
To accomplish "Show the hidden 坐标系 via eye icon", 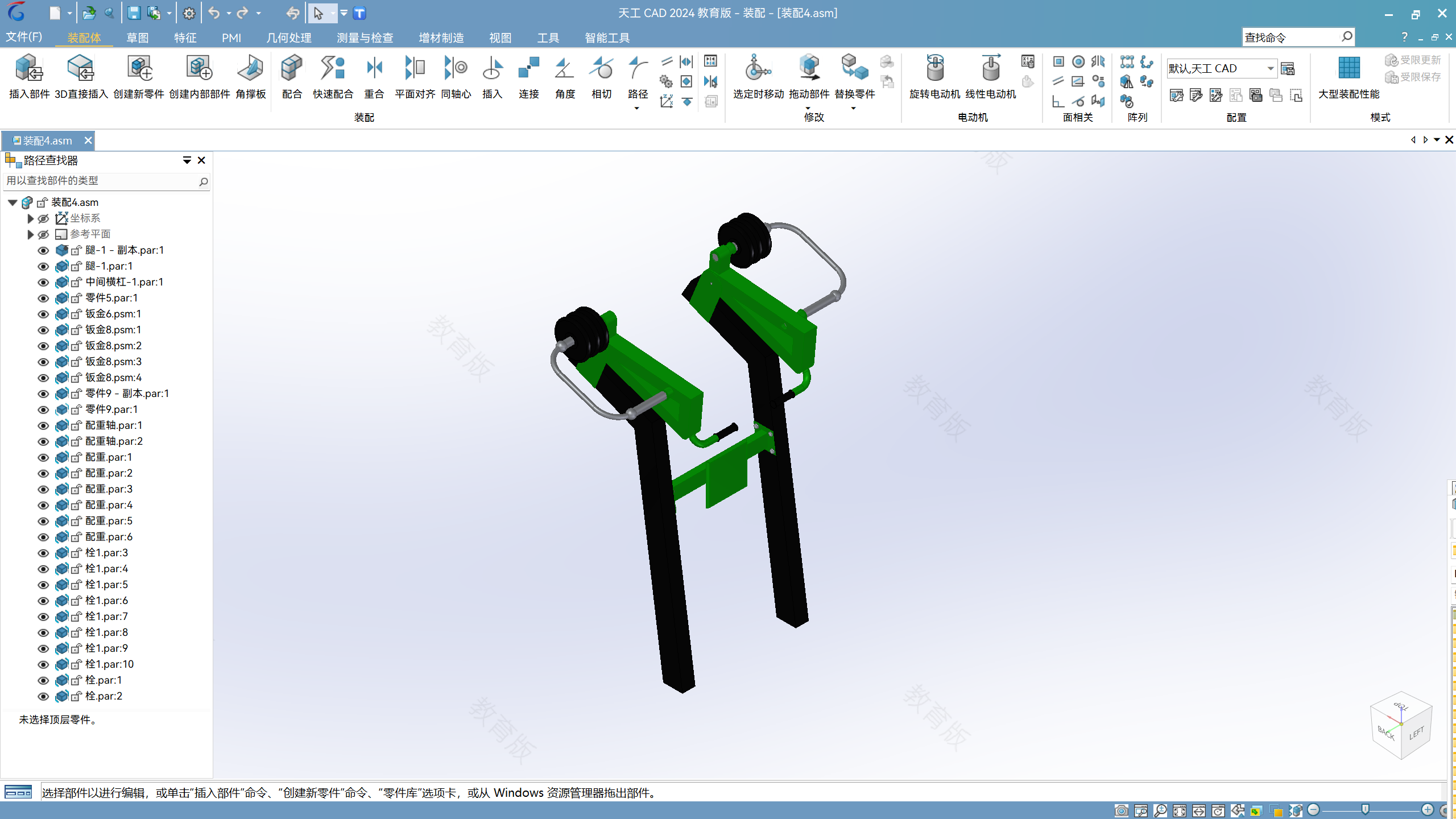I will tap(43, 218).
